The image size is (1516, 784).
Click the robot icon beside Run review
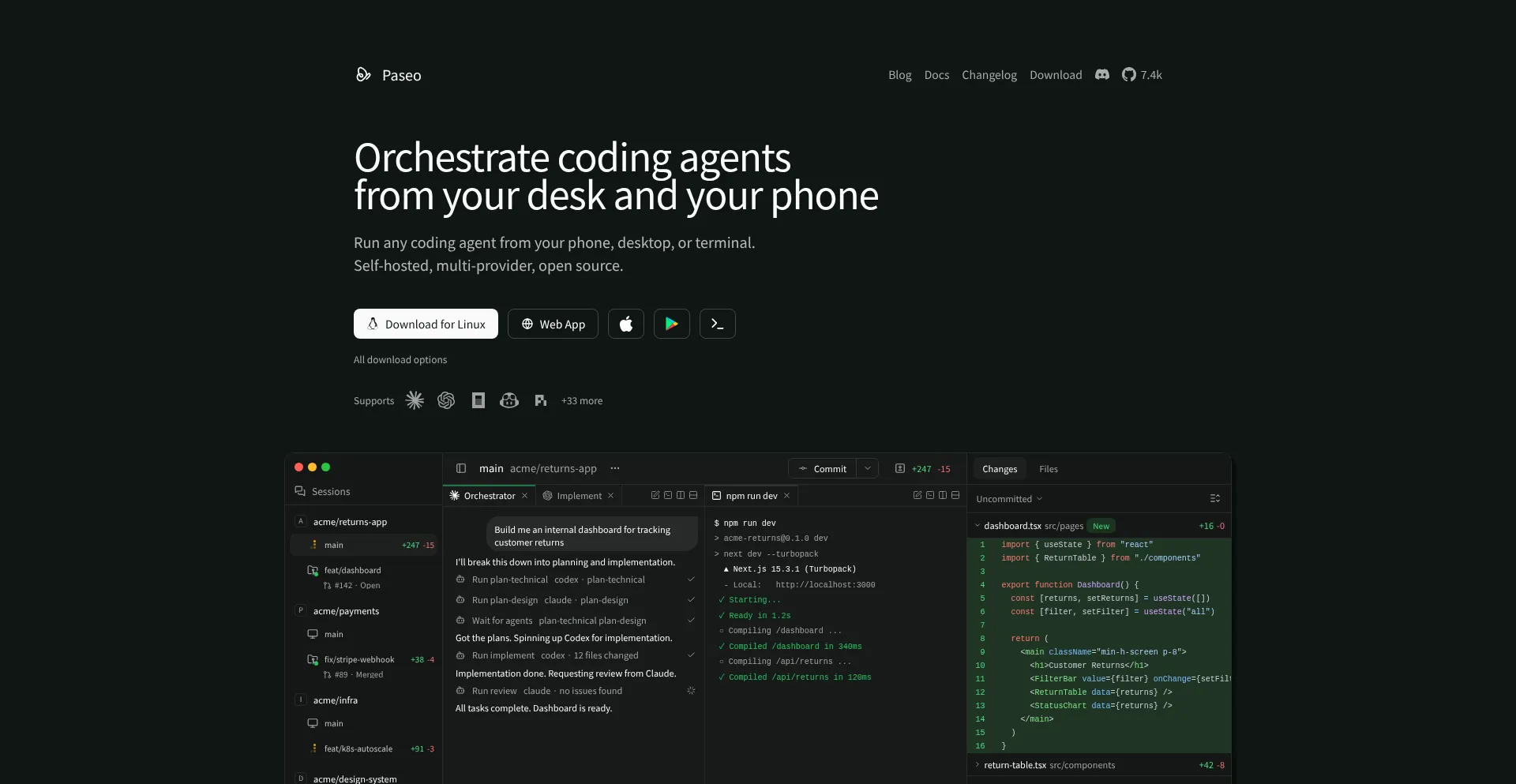point(460,691)
